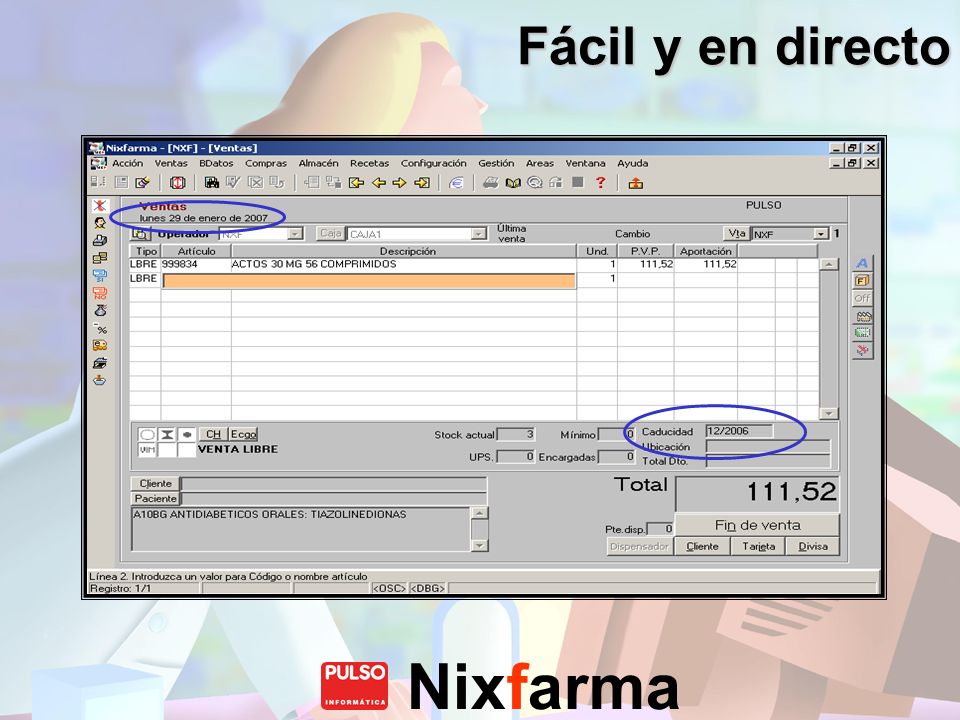Click scroll up arrow of sales grid

(x=828, y=264)
